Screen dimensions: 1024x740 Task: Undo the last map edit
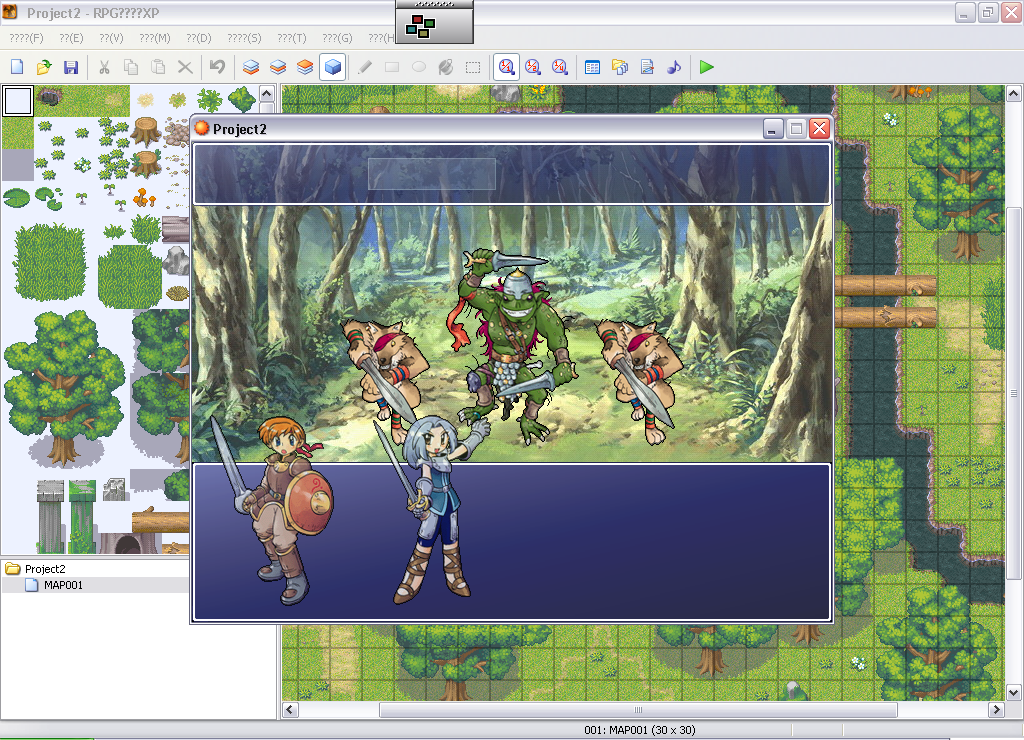tap(218, 67)
